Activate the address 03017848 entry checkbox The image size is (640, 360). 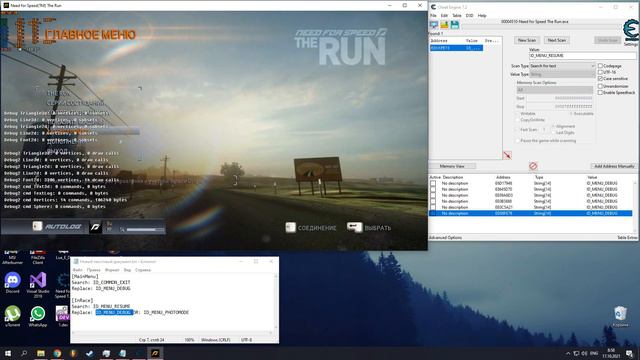tap(433, 183)
